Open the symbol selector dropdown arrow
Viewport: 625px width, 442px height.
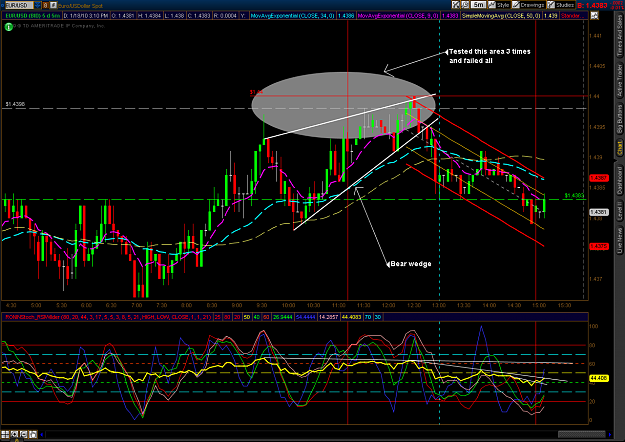[37, 5]
